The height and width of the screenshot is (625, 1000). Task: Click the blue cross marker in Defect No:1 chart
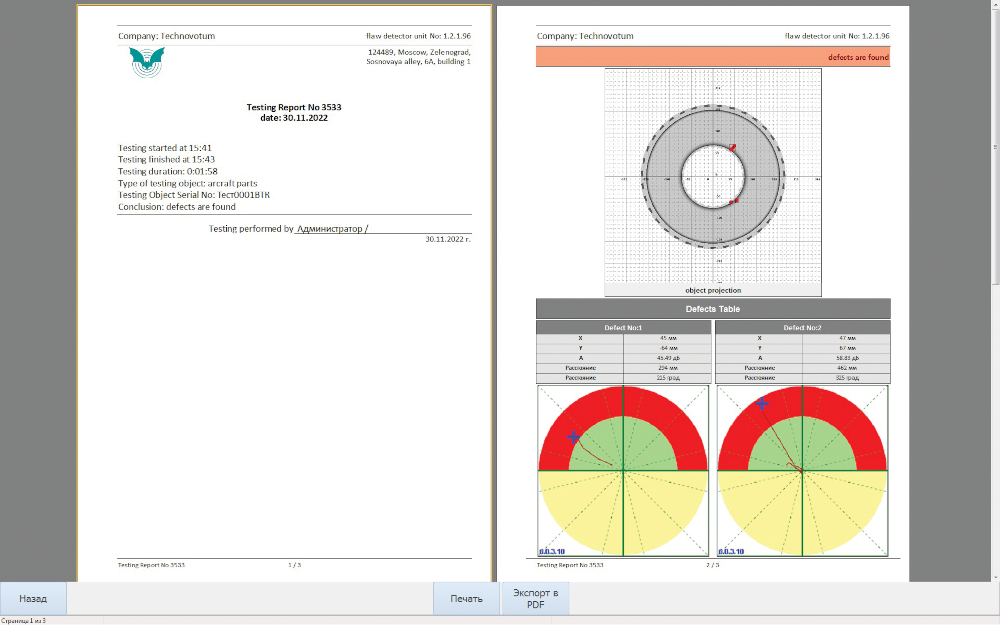[573, 436]
